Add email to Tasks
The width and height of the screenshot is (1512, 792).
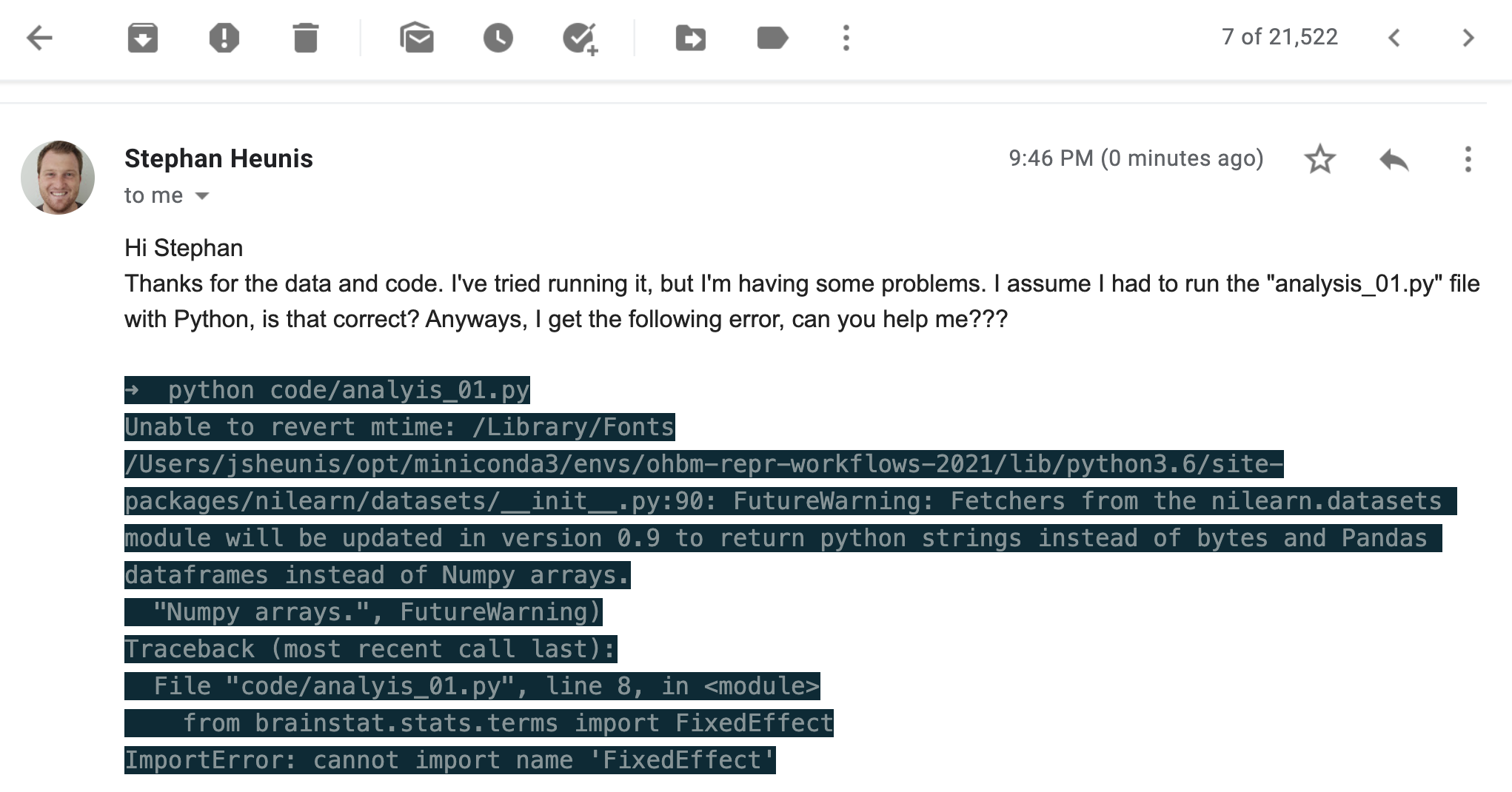(580, 38)
